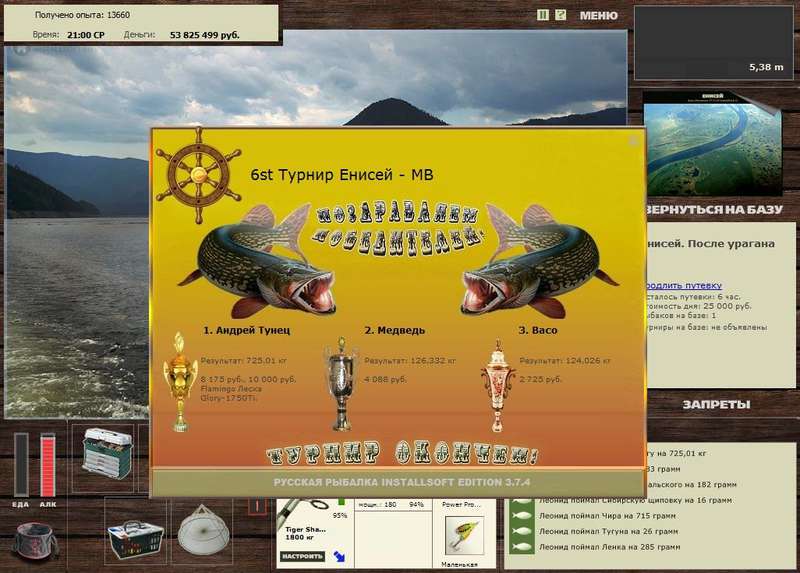Click the tournament title 6st Турнир Енисей - МВ

pos(342,175)
